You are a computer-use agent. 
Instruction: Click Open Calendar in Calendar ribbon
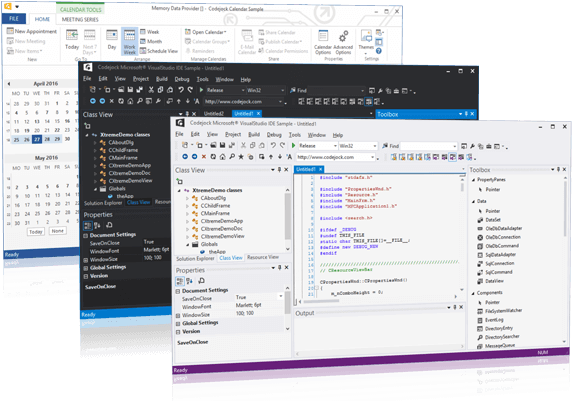pyautogui.click(x=205, y=32)
